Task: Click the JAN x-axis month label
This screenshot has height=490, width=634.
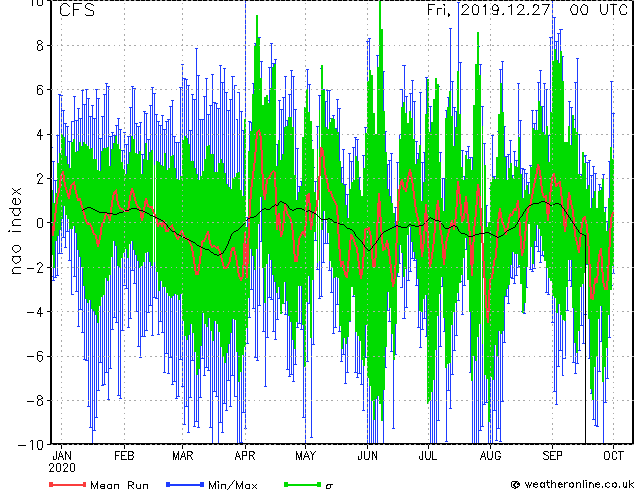Action: coord(62,456)
